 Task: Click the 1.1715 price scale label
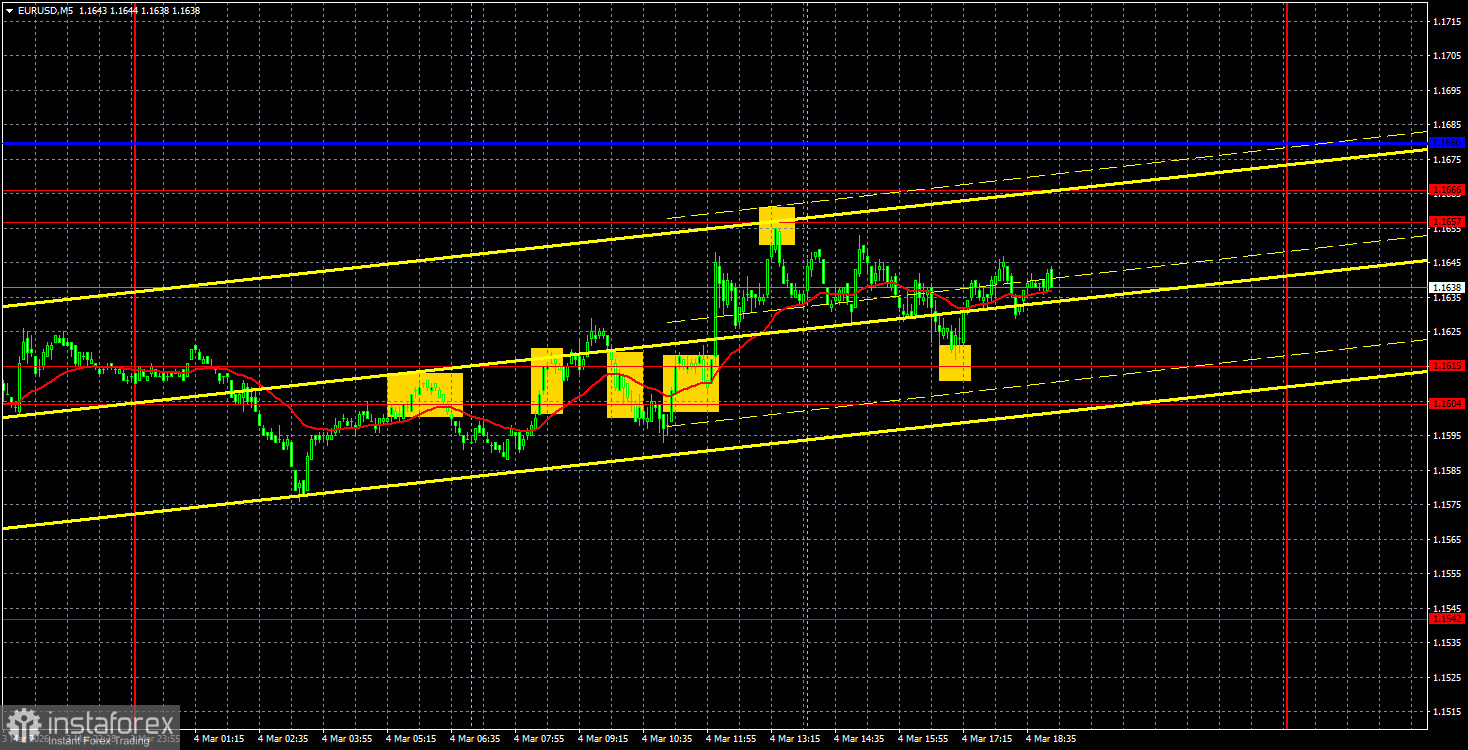[1447, 21]
